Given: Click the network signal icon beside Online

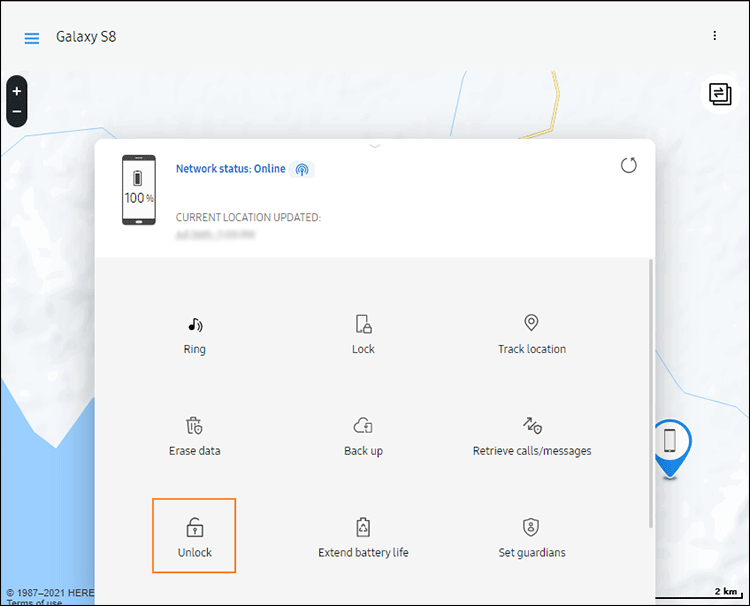Looking at the screenshot, I should click(302, 169).
